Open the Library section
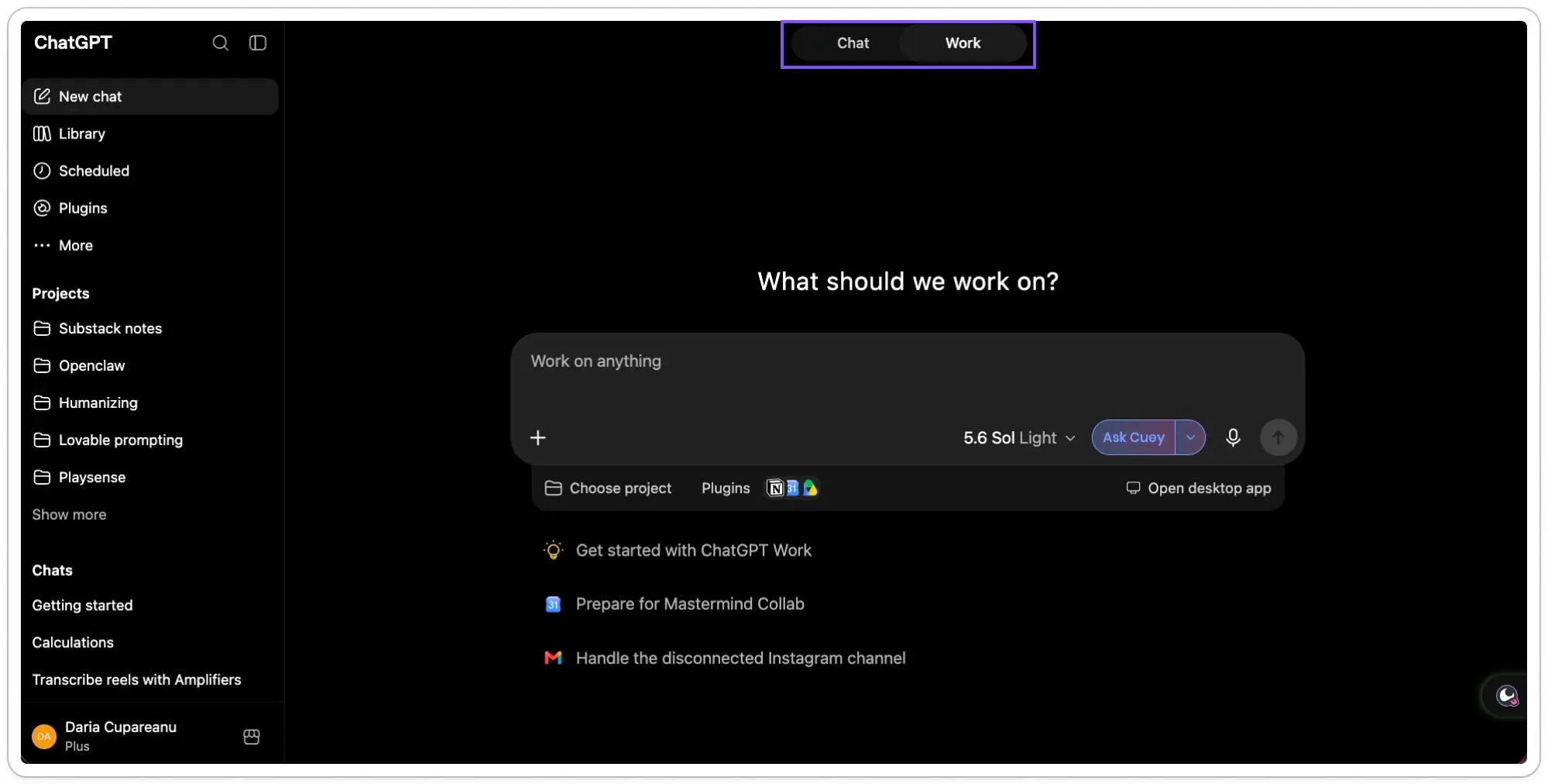 tap(150, 134)
